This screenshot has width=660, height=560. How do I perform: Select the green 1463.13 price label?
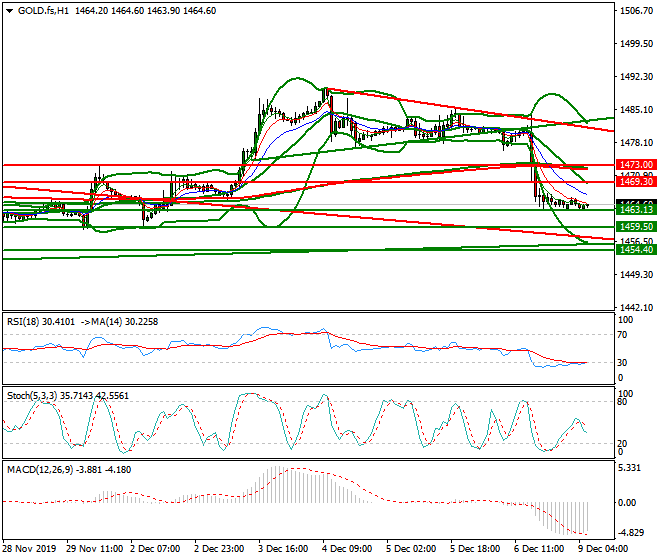(636, 210)
